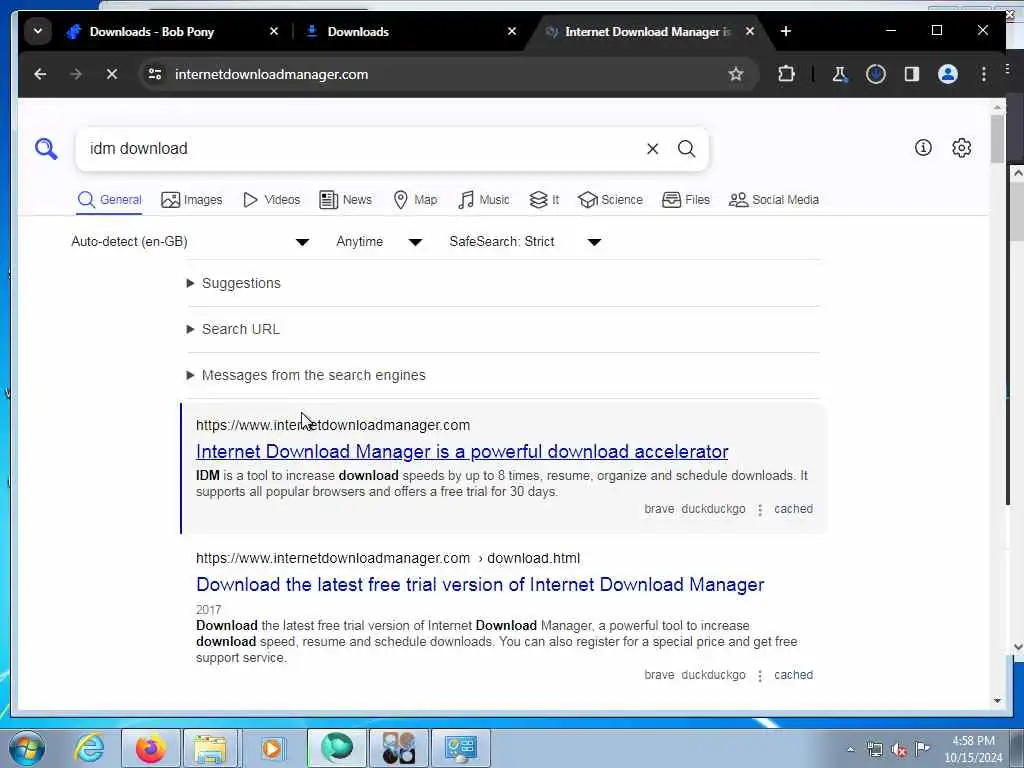Open the tab search dropdown
Viewport: 1024px width, 768px height.
[38, 31]
